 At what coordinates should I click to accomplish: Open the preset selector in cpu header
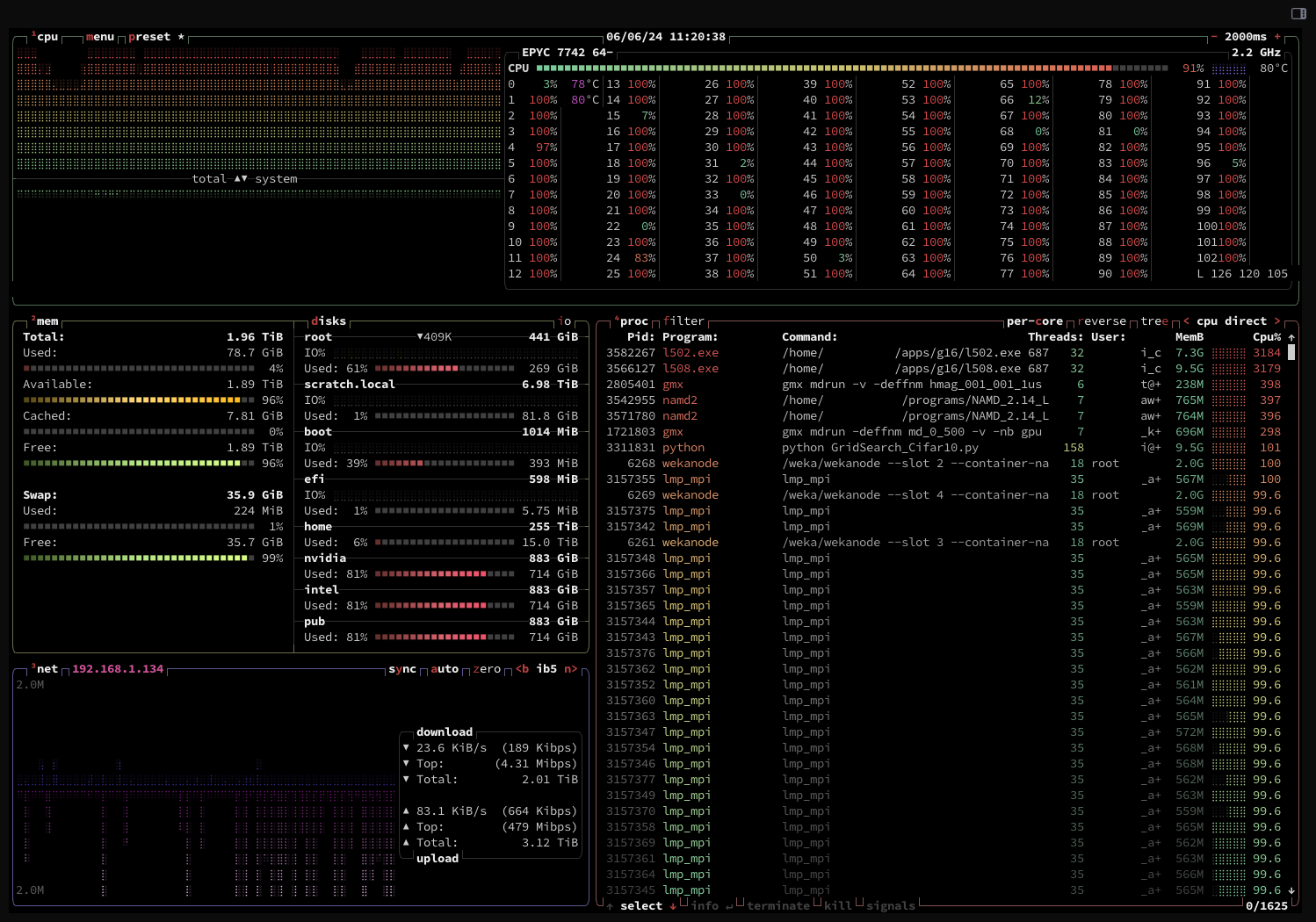[149, 37]
